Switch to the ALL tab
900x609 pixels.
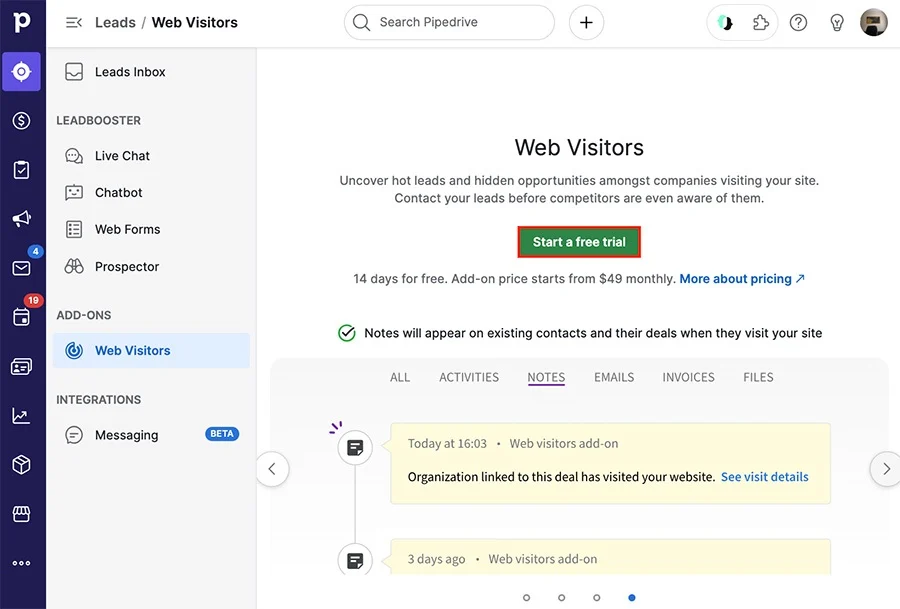pos(400,377)
